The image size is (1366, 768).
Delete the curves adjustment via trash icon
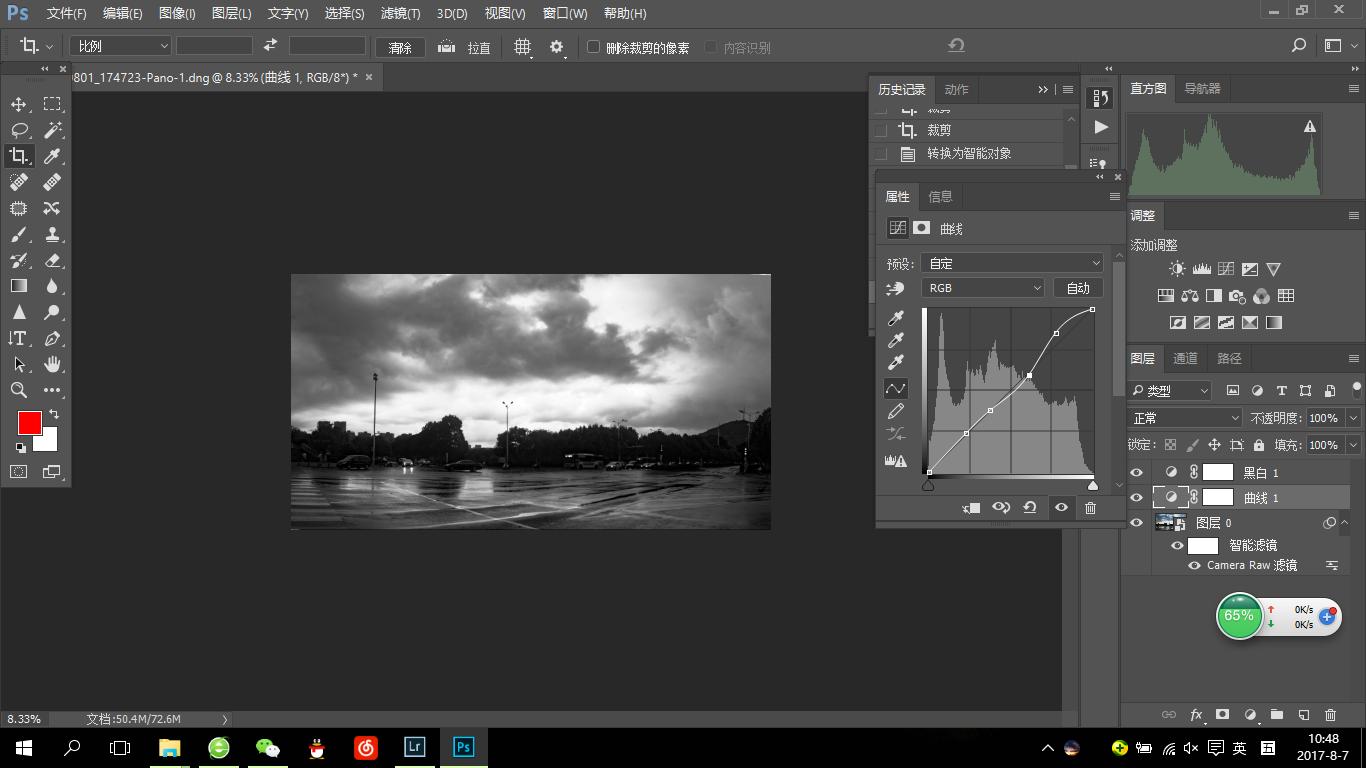pyautogui.click(x=1090, y=508)
